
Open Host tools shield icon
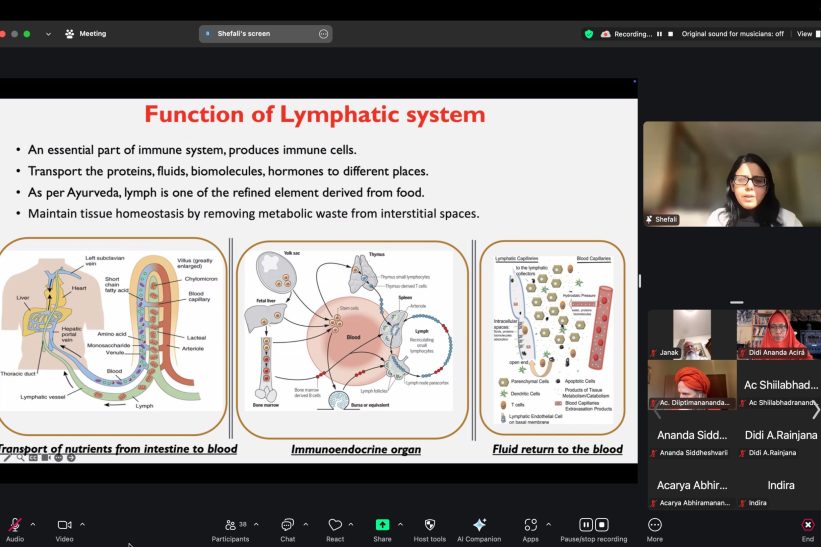(x=430, y=525)
